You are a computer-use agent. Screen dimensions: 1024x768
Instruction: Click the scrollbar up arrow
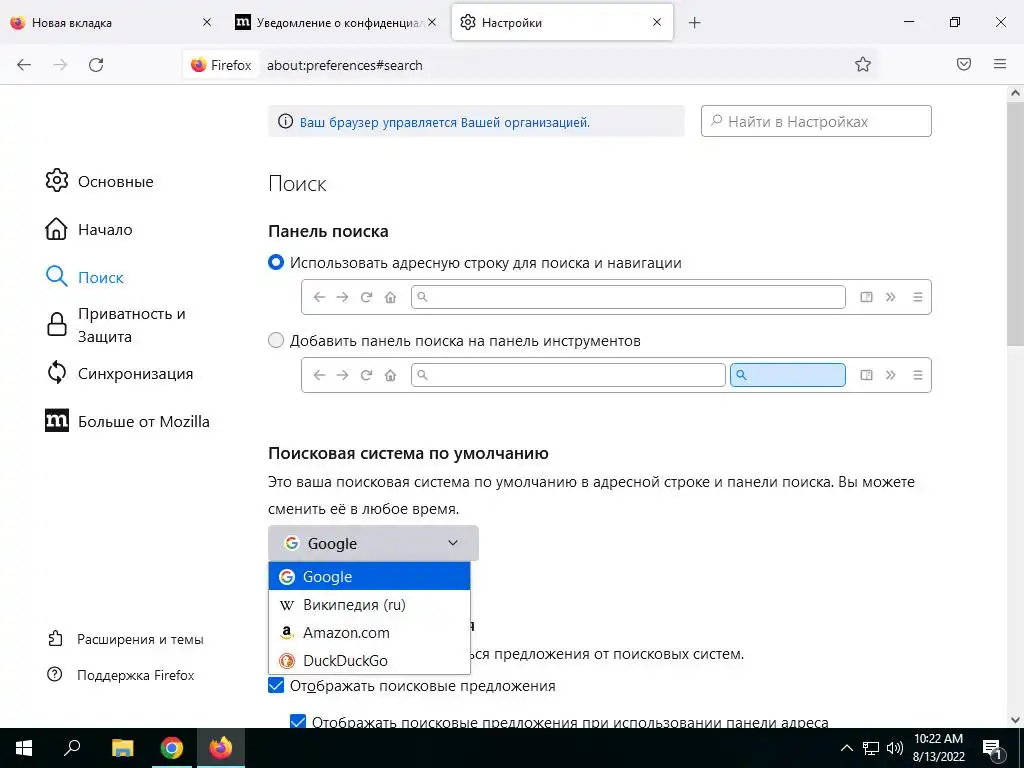[x=1015, y=93]
